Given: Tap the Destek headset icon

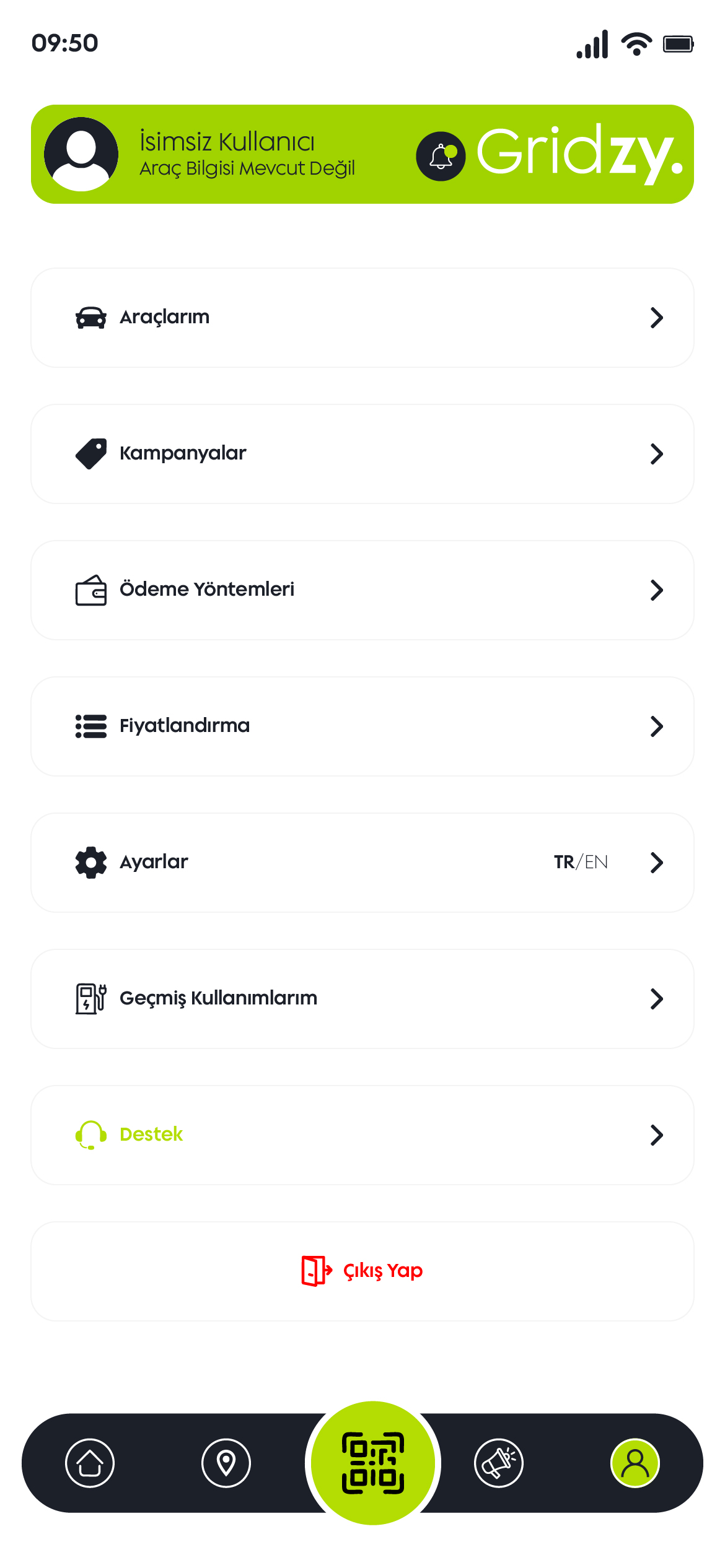Looking at the screenshot, I should click(x=91, y=1135).
